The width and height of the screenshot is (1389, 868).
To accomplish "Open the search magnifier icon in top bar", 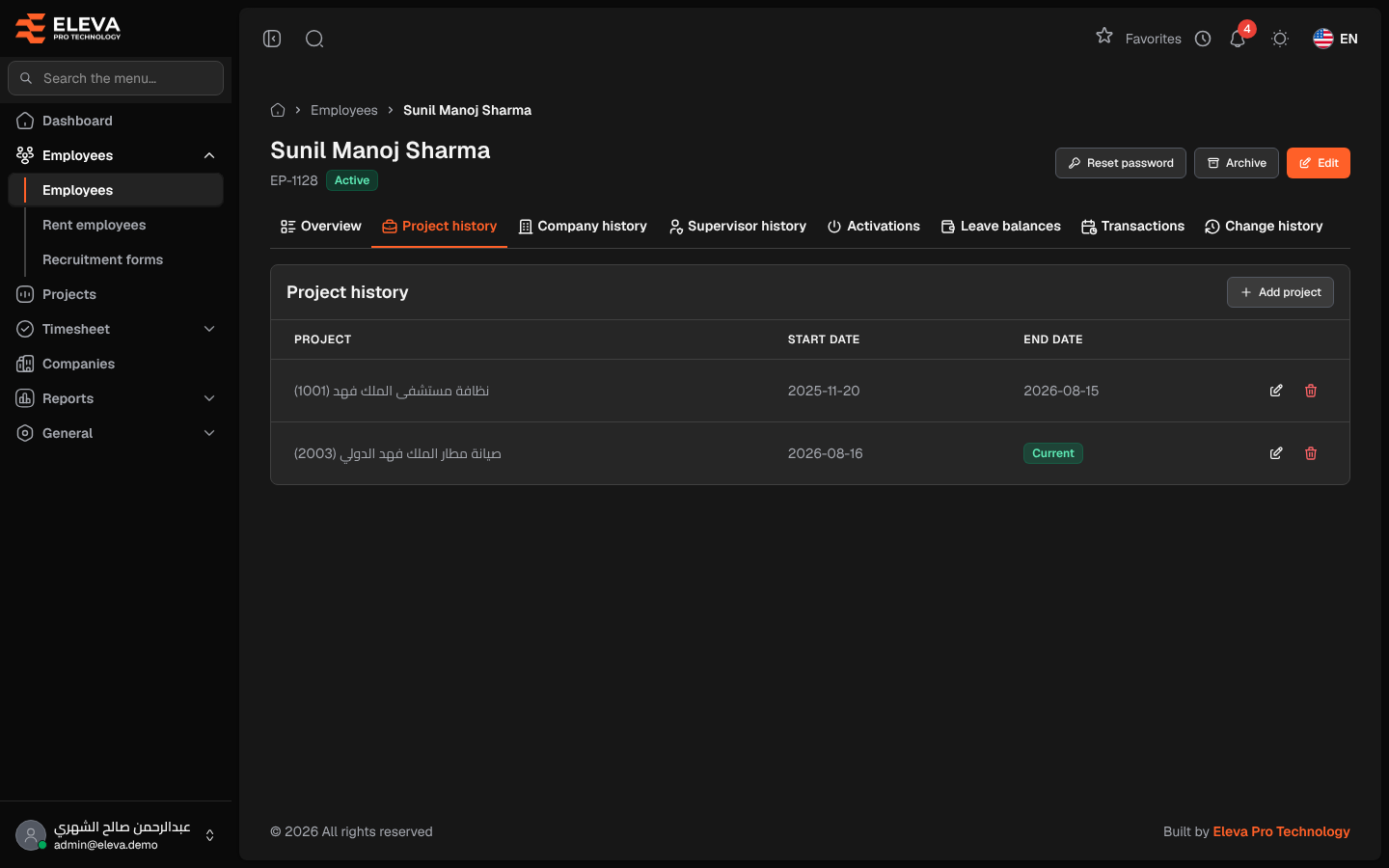I will click(x=314, y=39).
